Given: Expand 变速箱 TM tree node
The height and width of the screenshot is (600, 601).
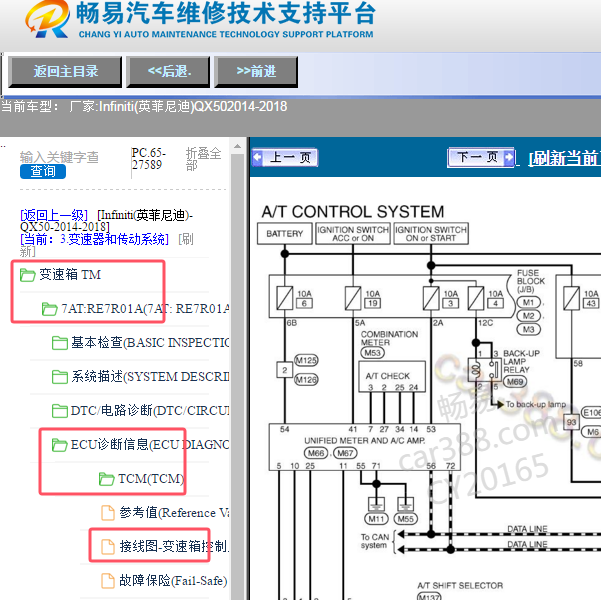Looking at the screenshot, I should coord(70,275).
